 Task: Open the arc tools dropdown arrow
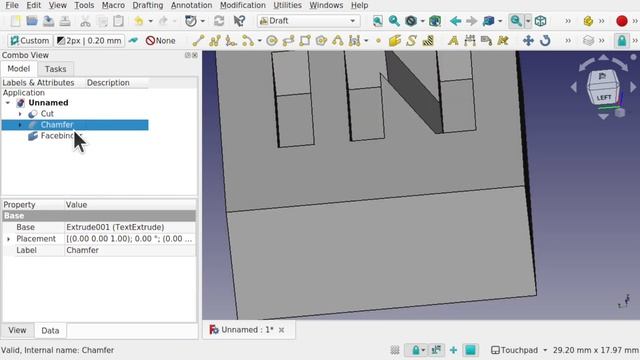point(259,40)
